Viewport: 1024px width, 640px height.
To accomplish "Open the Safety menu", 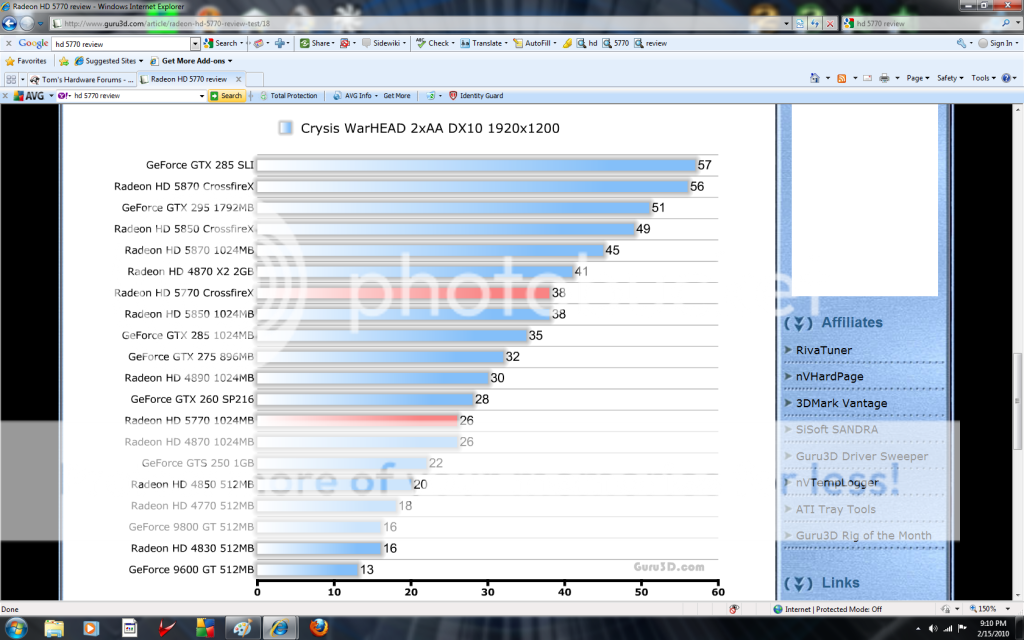I will point(950,78).
